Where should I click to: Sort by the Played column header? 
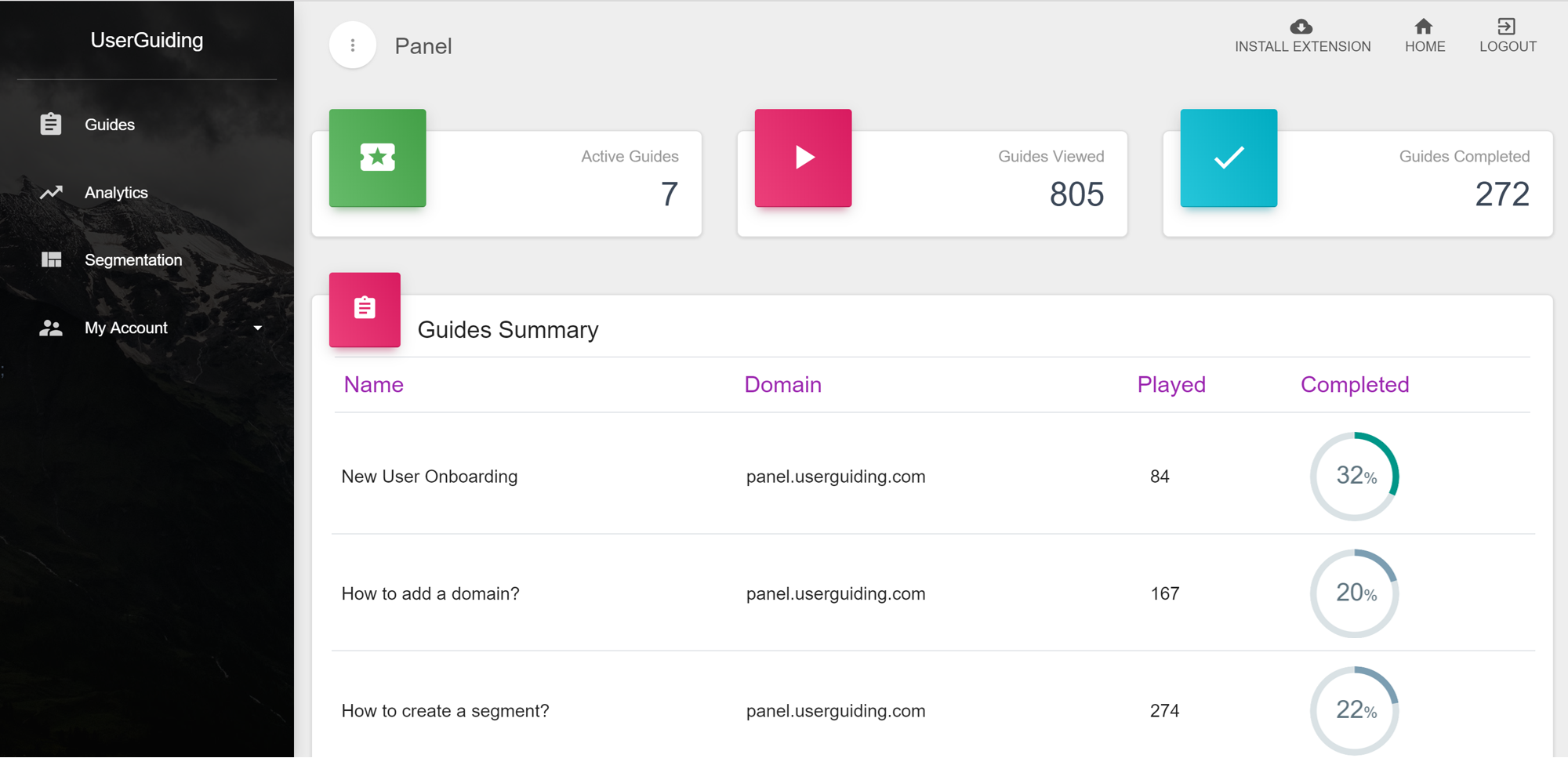point(1171,385)
